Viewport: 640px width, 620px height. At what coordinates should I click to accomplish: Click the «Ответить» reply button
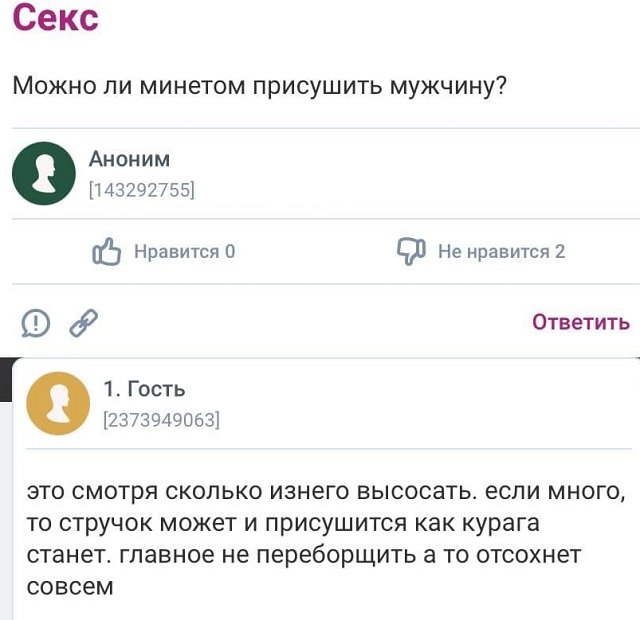[580, 322]
